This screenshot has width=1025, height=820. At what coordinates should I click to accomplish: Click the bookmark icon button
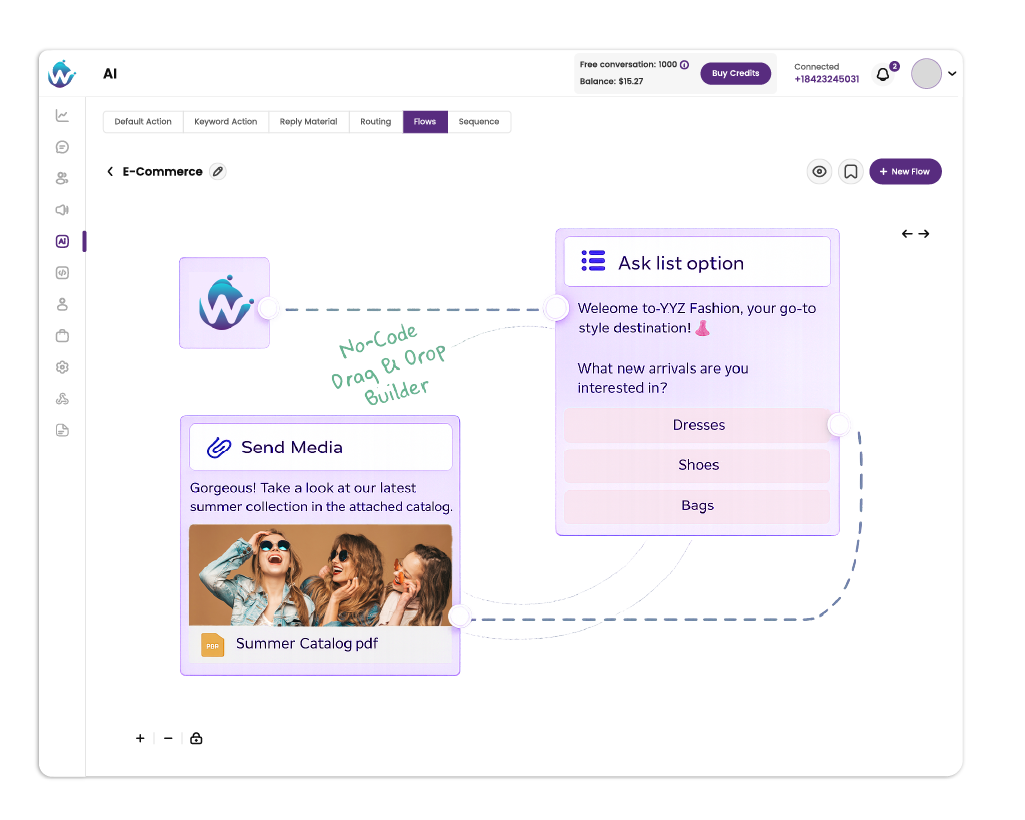(x=850, y=171)
